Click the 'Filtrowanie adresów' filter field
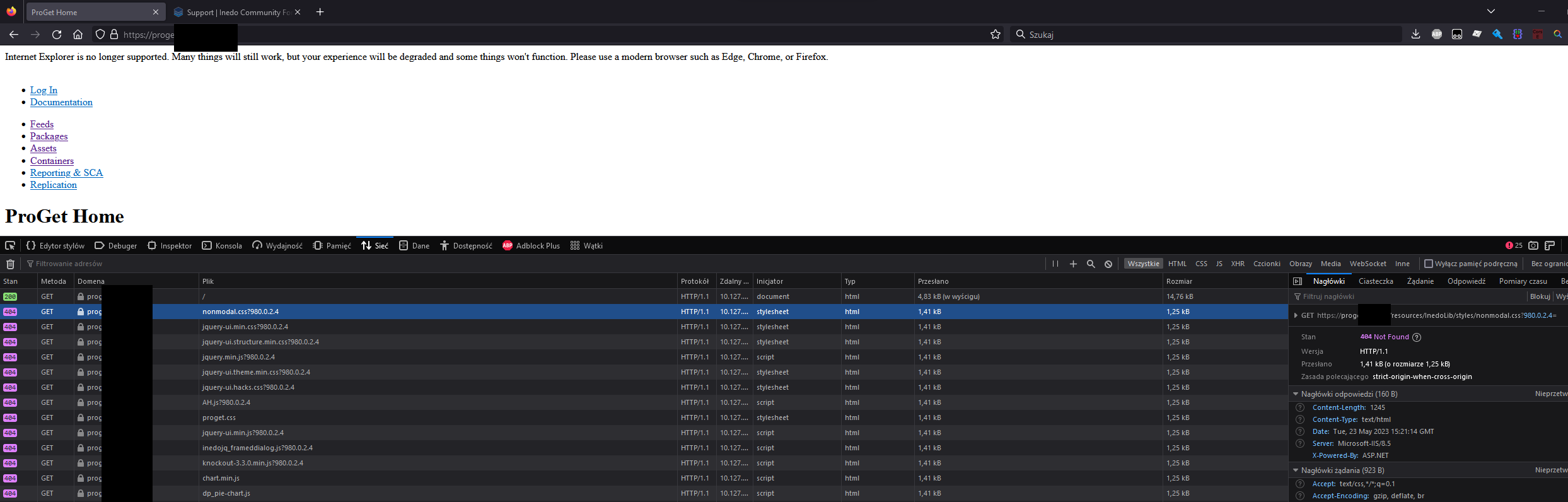The image size is (1568, 502). pyautogui.click(x=533, y=264)
